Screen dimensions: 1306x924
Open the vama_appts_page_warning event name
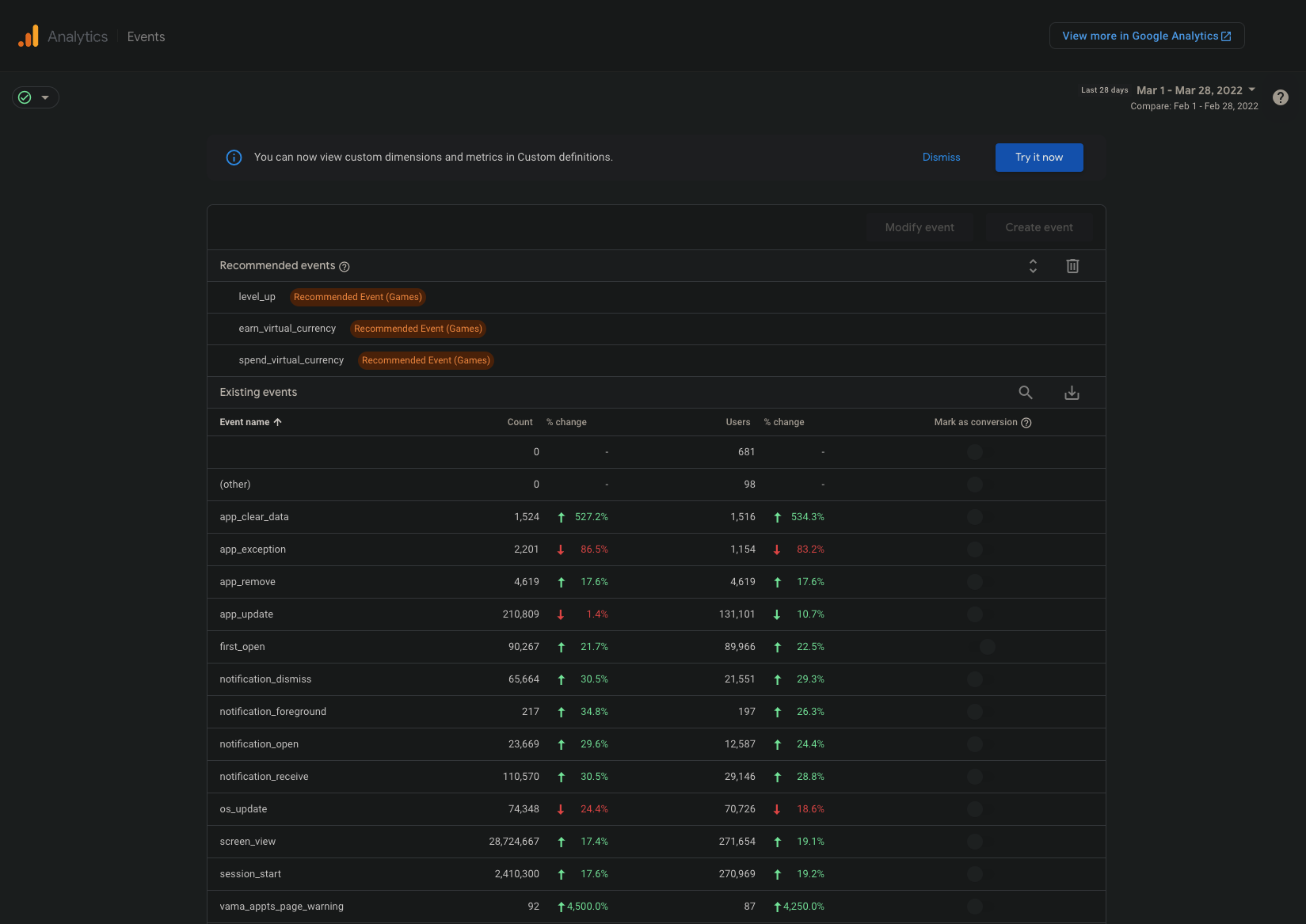pos(281,907)
